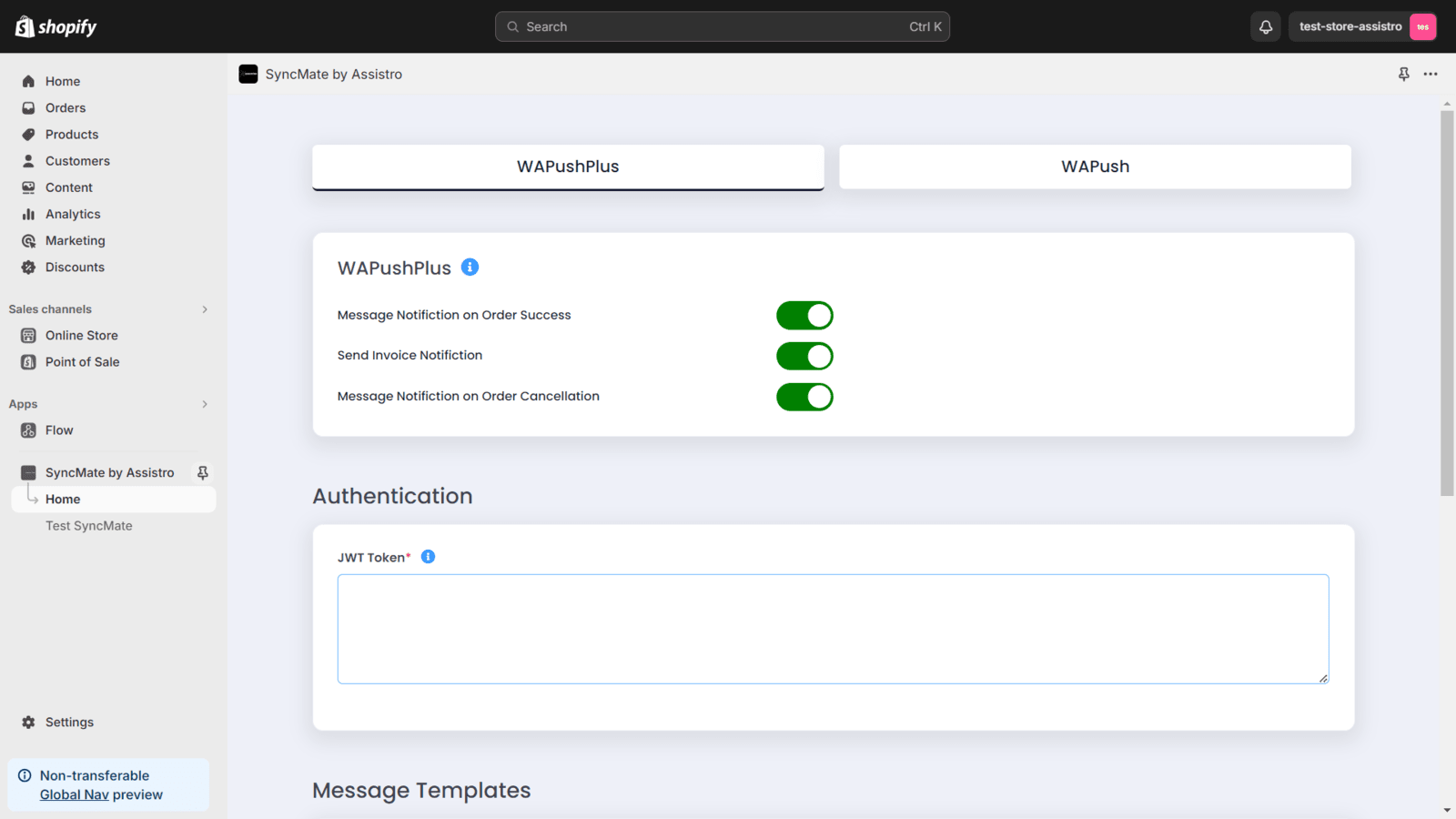Pin the SyncMate by Assistro app
The width and height of the screenshot is (1456, 819).
tap(202, 472)
